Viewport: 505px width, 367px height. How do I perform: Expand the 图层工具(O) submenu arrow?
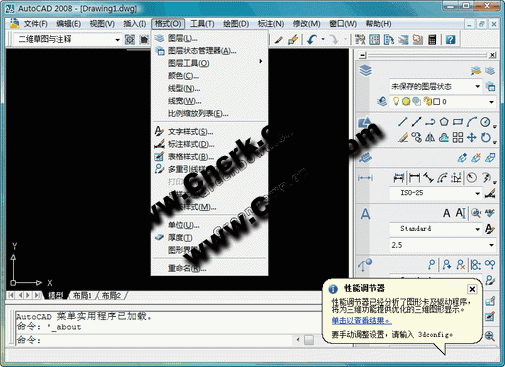click(x=261, y=61)
